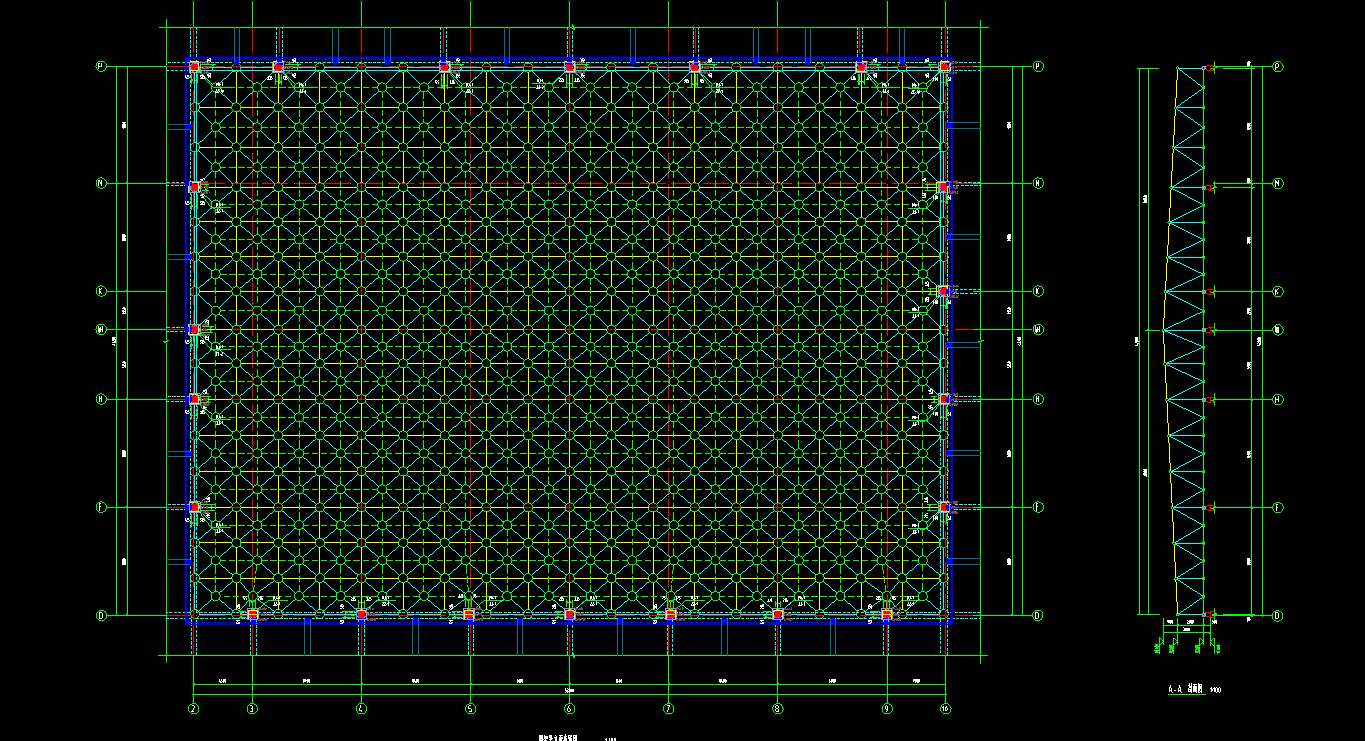
Task: Select axis bubble D left of the plan
Action: [x=101, y=615]
